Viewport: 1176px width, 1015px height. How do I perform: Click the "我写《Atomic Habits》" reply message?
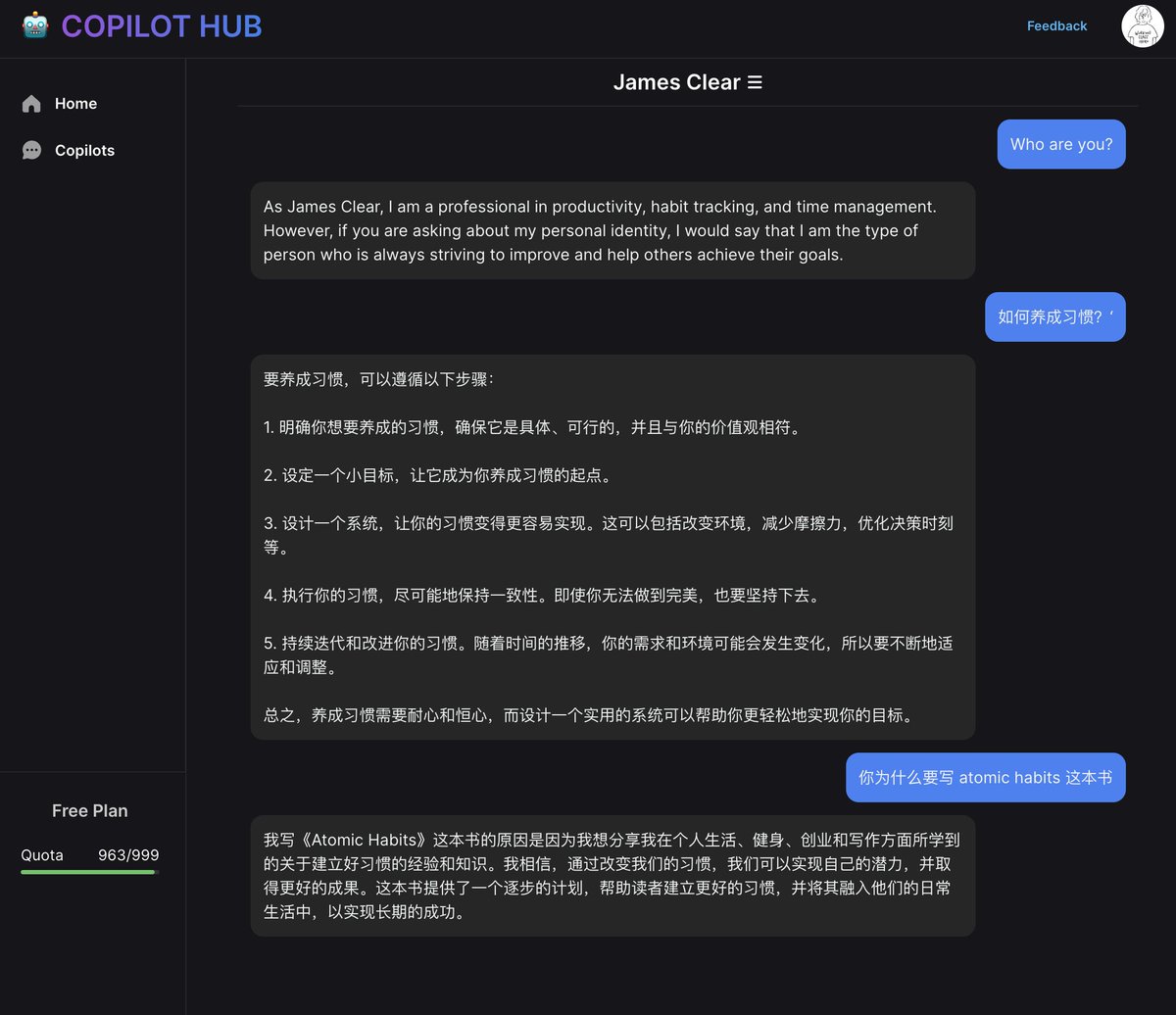point(612,876)
